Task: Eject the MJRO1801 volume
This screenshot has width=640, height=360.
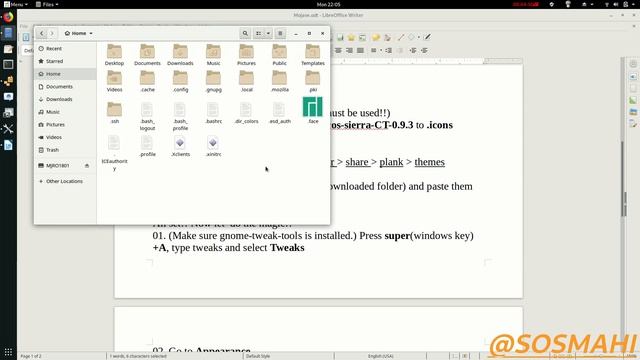Action: pos(87,165)
